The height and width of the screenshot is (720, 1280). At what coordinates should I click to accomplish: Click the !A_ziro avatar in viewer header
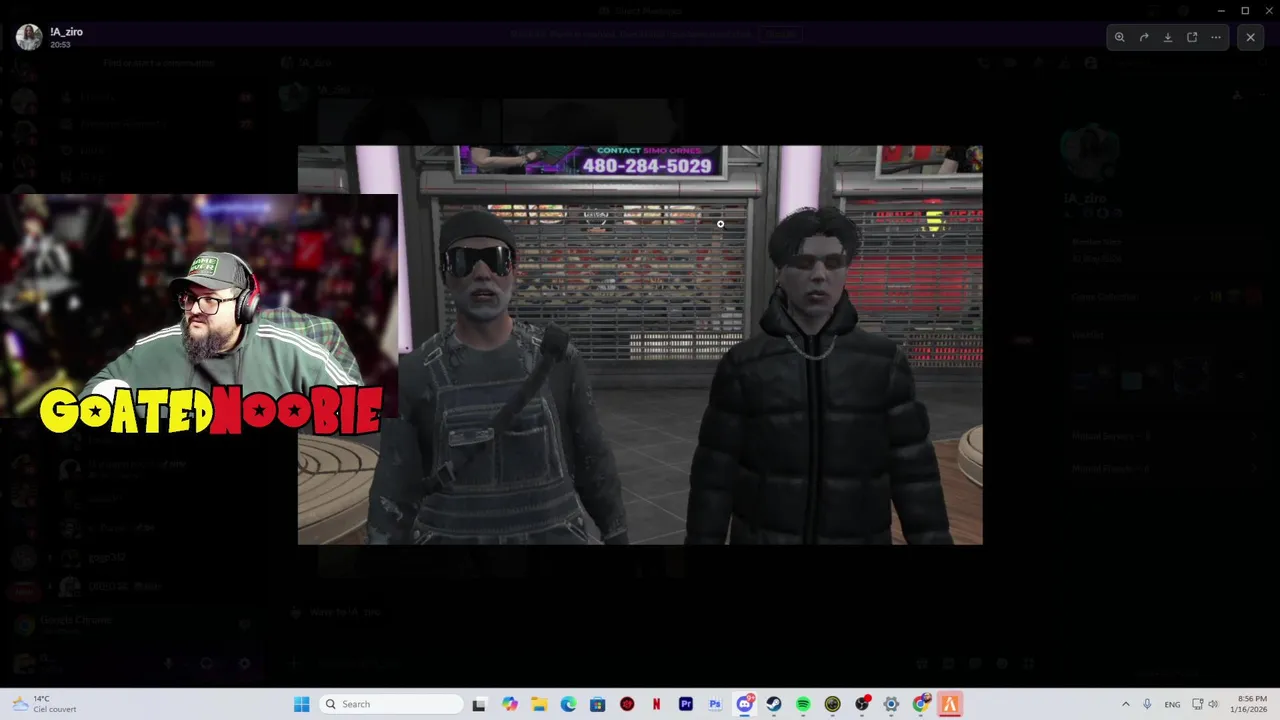29,37
